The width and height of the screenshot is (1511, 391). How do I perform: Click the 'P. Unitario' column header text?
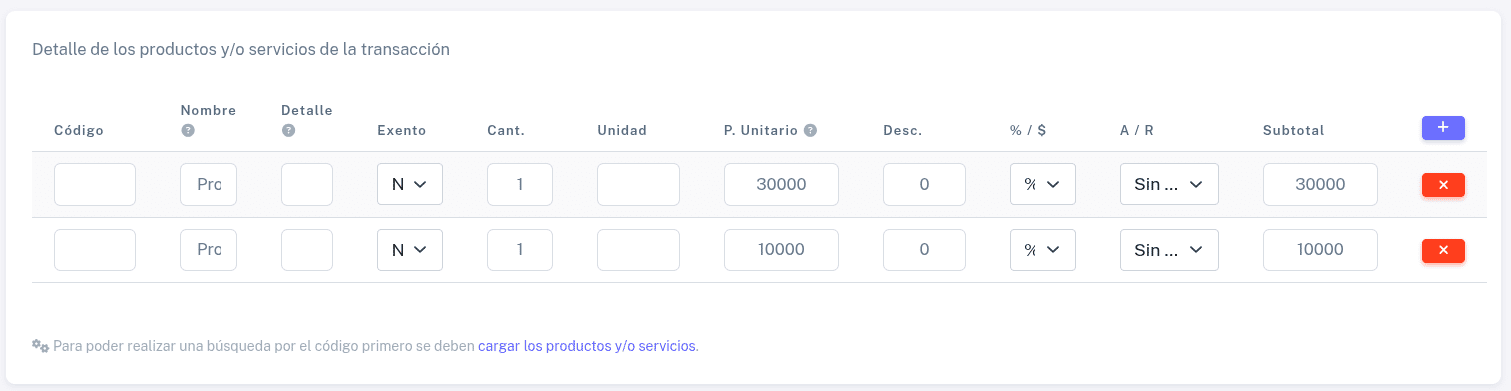pos(761,130)
